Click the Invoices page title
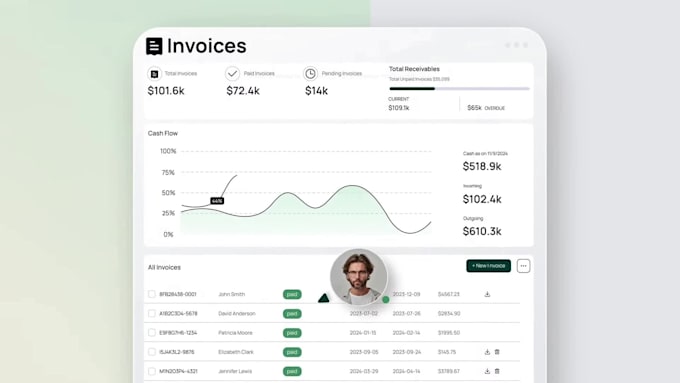This screenshot has width=680, height=383. pyautogui.click(x=206, y=46)
